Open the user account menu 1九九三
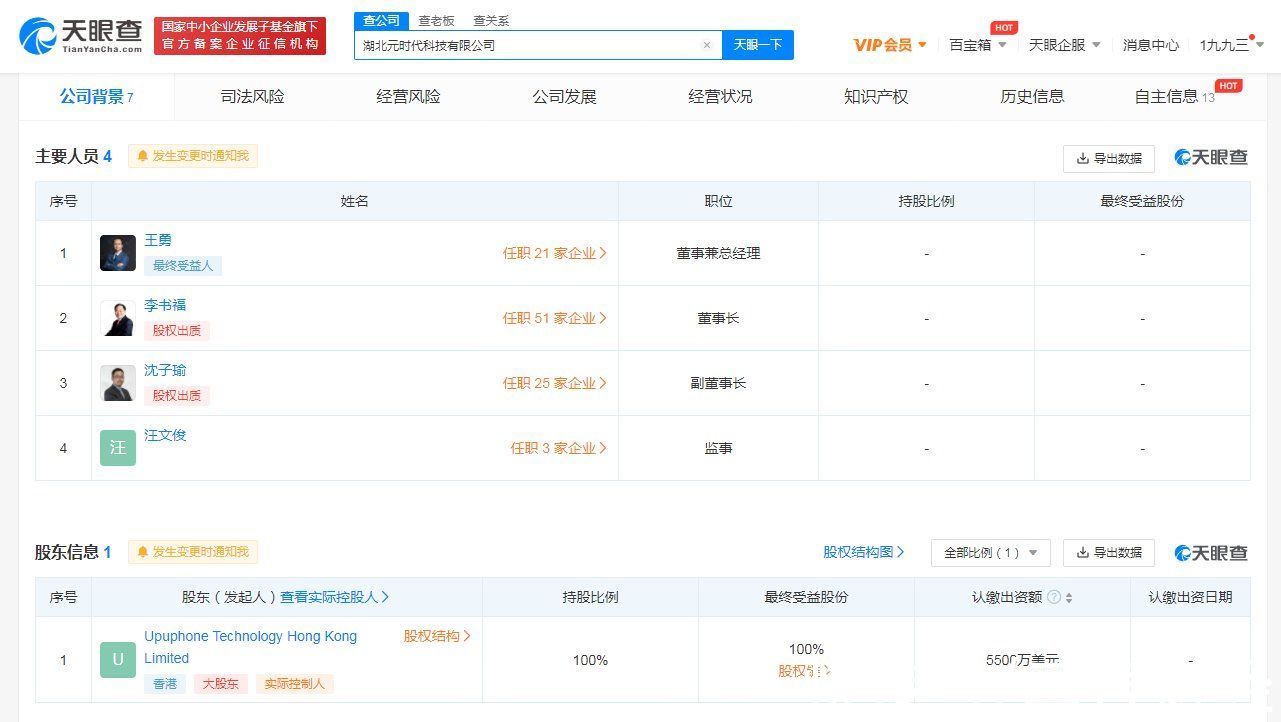1281x722 pixels. 1232,45
